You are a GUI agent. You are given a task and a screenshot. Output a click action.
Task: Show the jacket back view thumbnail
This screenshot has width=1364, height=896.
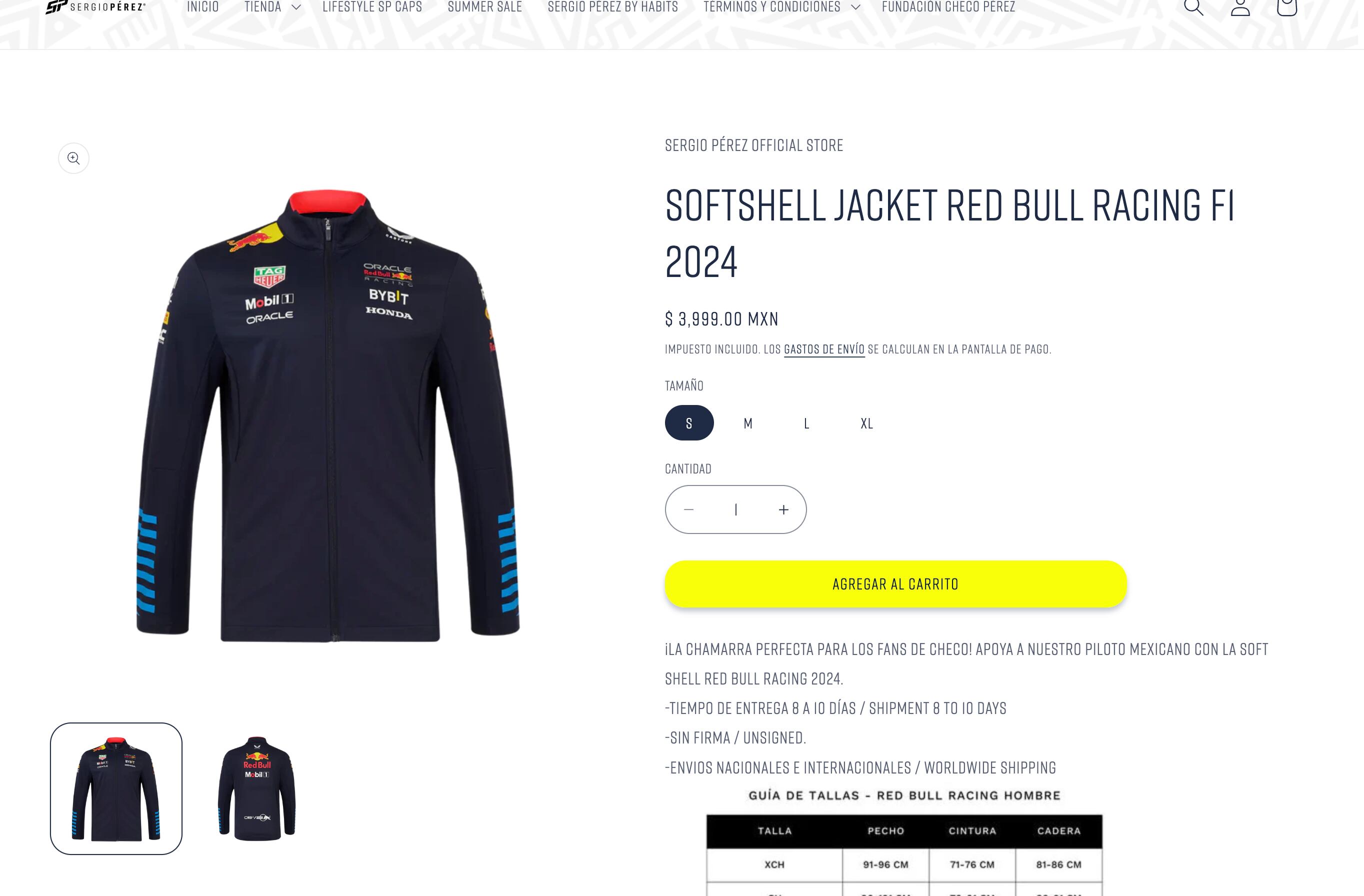pos(257,789)
